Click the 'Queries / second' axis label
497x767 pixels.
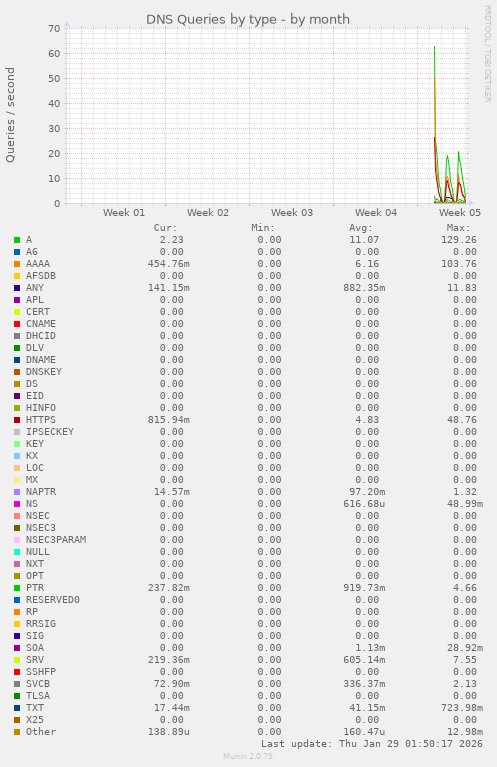[10, 115]
